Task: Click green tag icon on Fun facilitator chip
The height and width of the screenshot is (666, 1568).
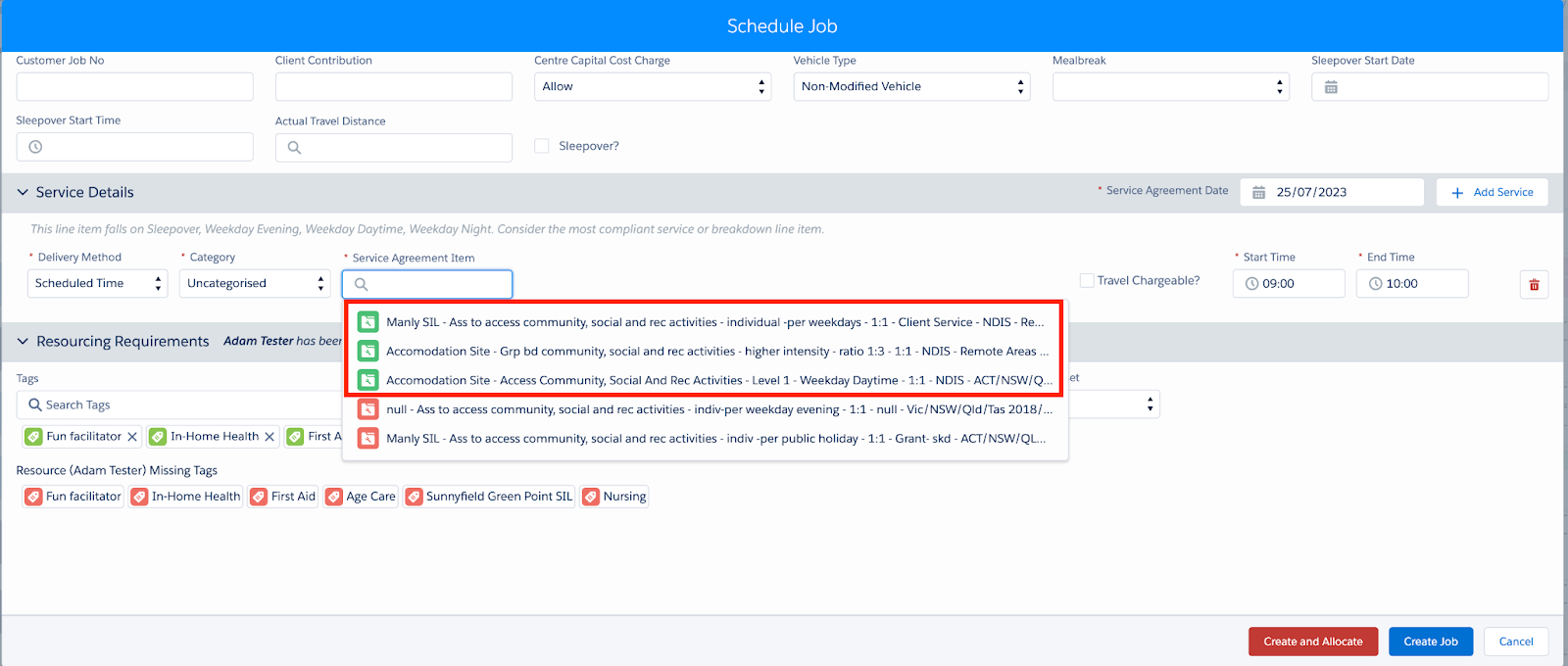Action: 34,437
